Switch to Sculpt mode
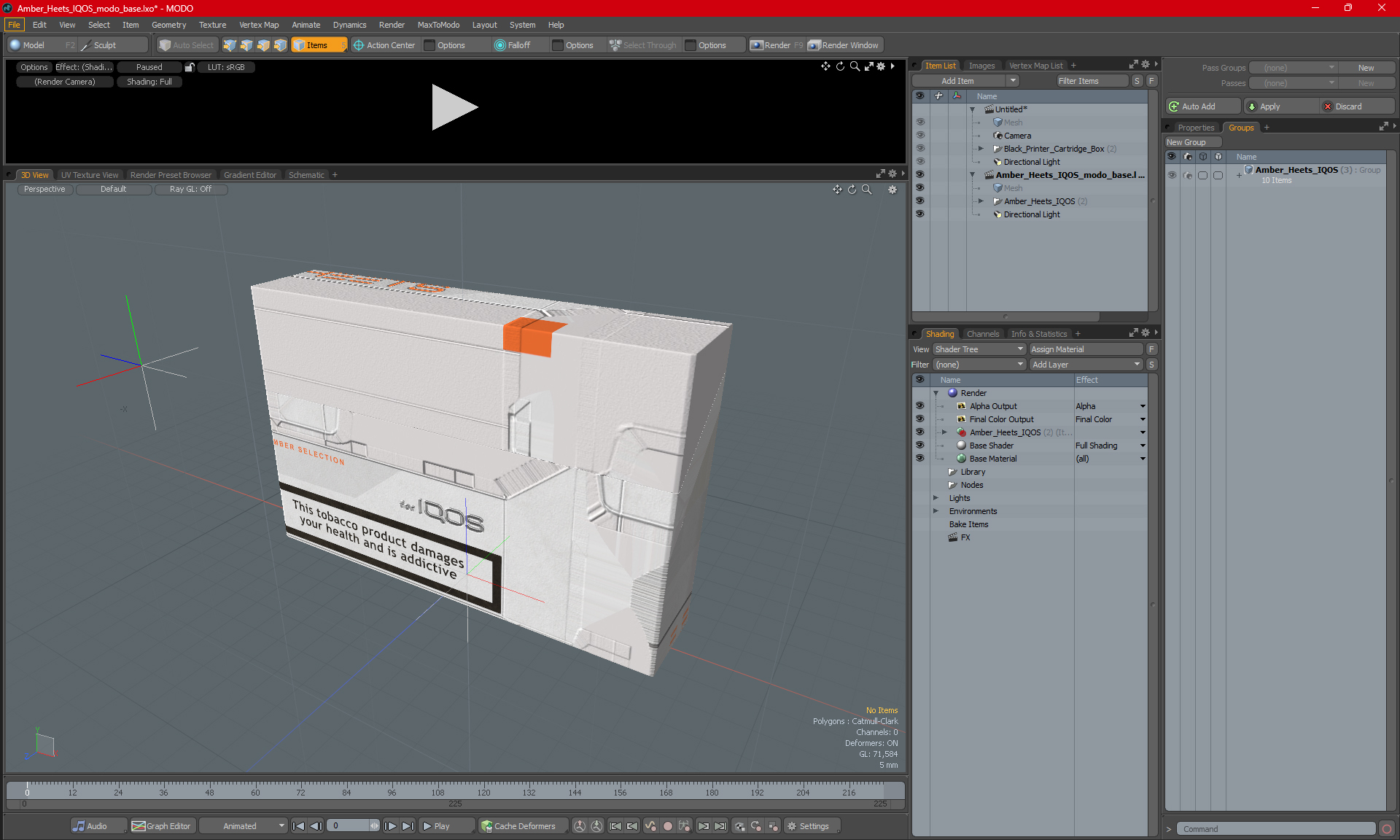This screenshot has width=1400, height=840. 113,45
